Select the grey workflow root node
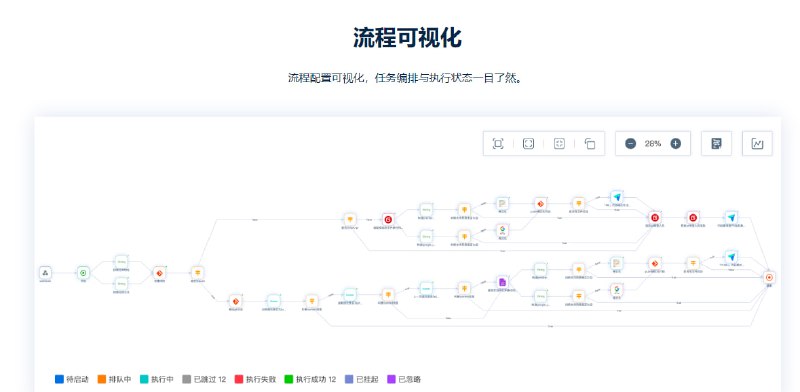The image size is (800, 392). pos(45,273)
